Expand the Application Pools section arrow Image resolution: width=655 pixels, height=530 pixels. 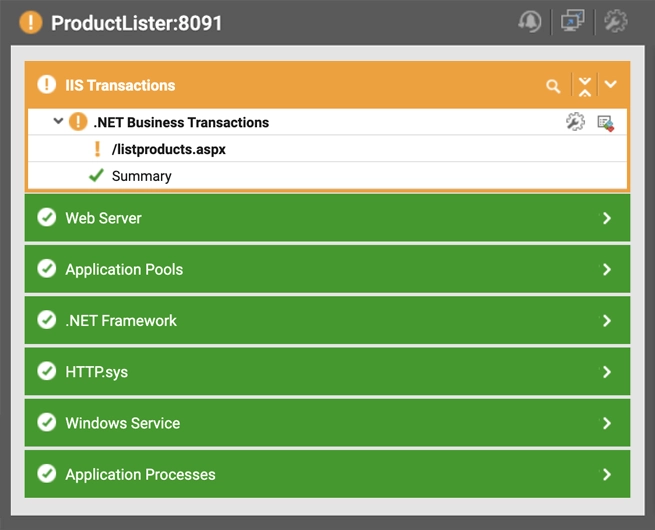pos(607,269)
